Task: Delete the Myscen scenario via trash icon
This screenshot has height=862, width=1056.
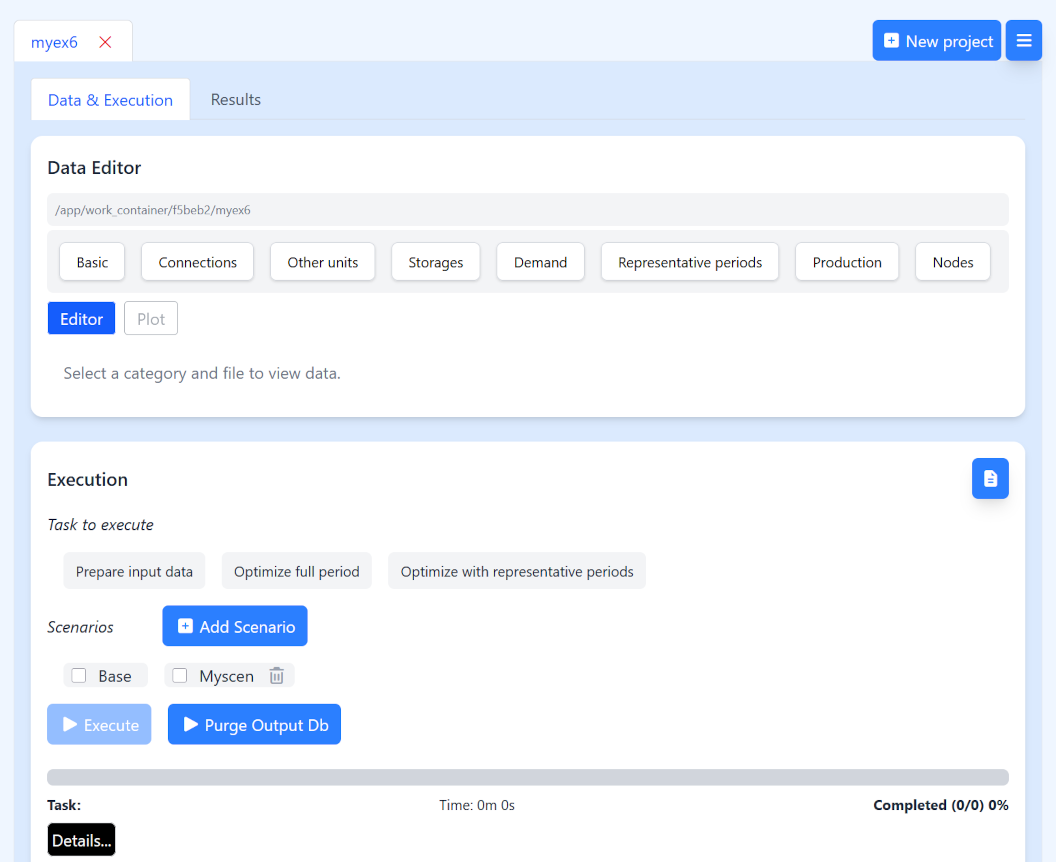Action: coord(277,676)
